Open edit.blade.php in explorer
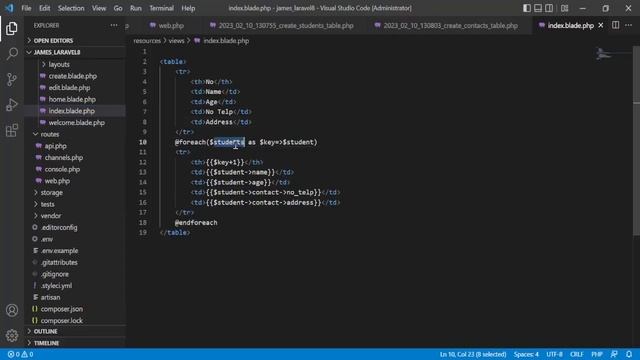 pyautogui.click(x=69, y=88)
